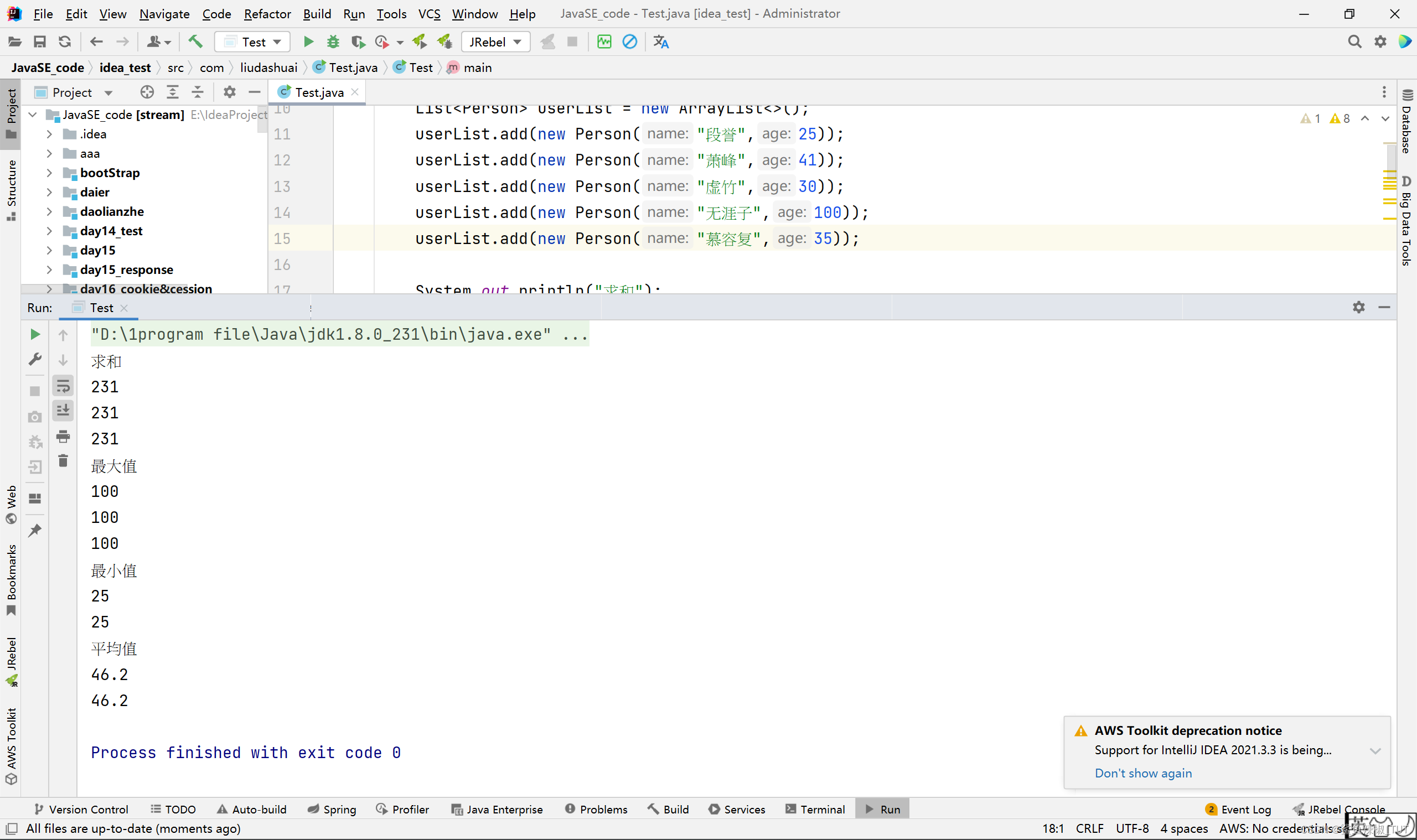Click the Rerun test icon
This screenshot has height=840, width=1417.
click(35, 333)
